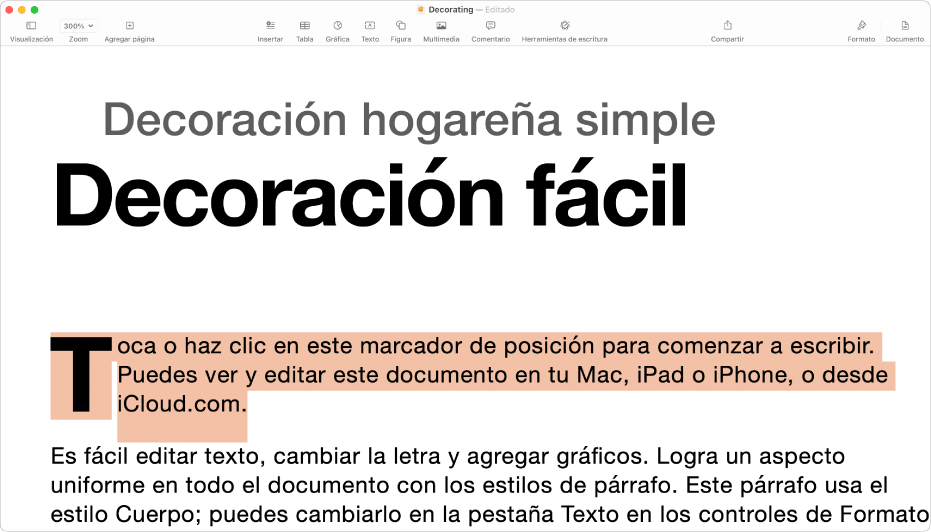Add a text box with Texto icon
This screenshot has height=532, width=931.
click(x=370, y=26)
